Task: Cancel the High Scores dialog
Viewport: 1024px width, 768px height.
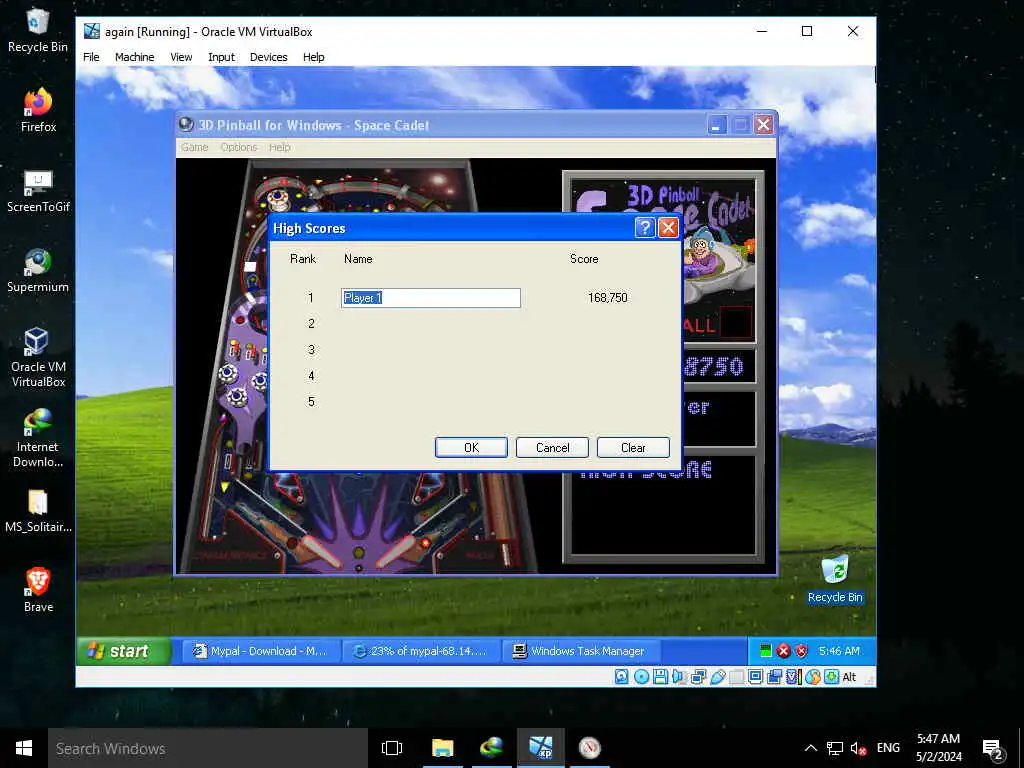Action: 552,447
